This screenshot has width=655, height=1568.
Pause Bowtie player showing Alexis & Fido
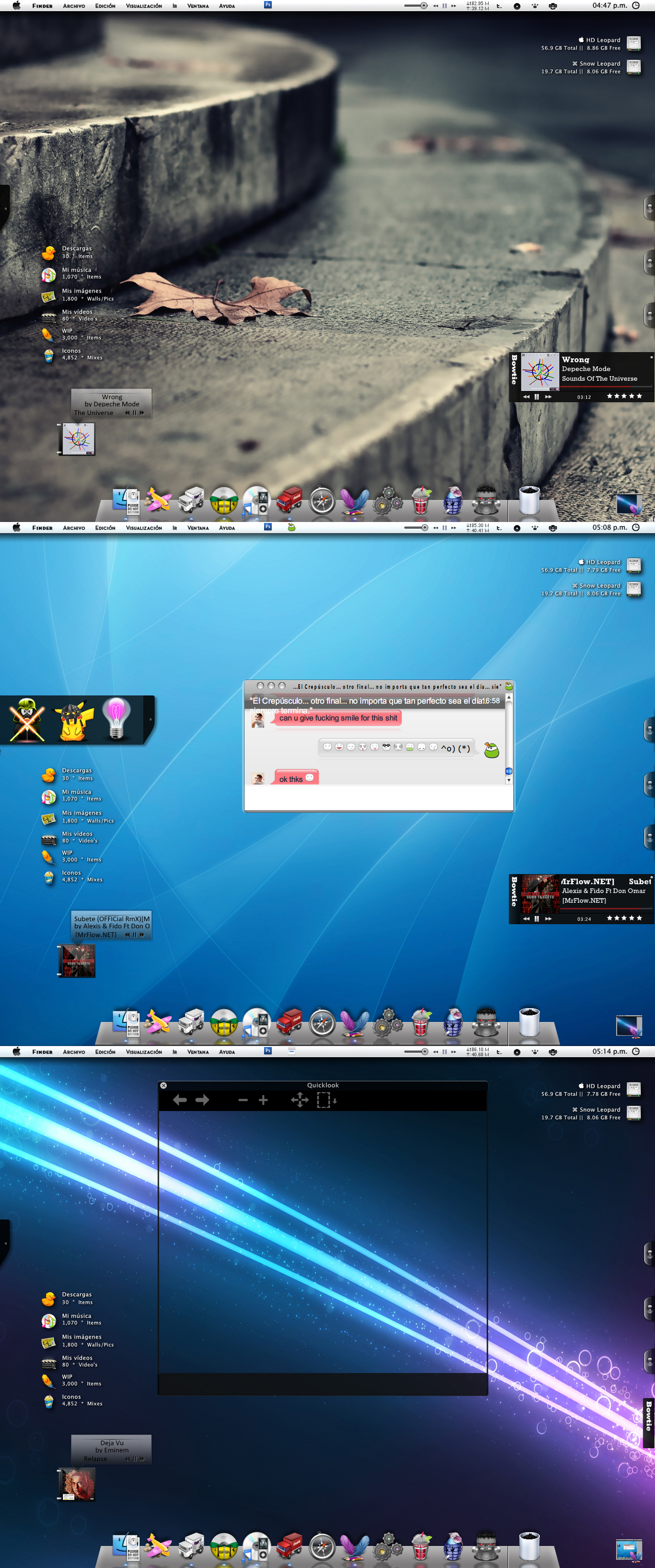tap(536, 919)
